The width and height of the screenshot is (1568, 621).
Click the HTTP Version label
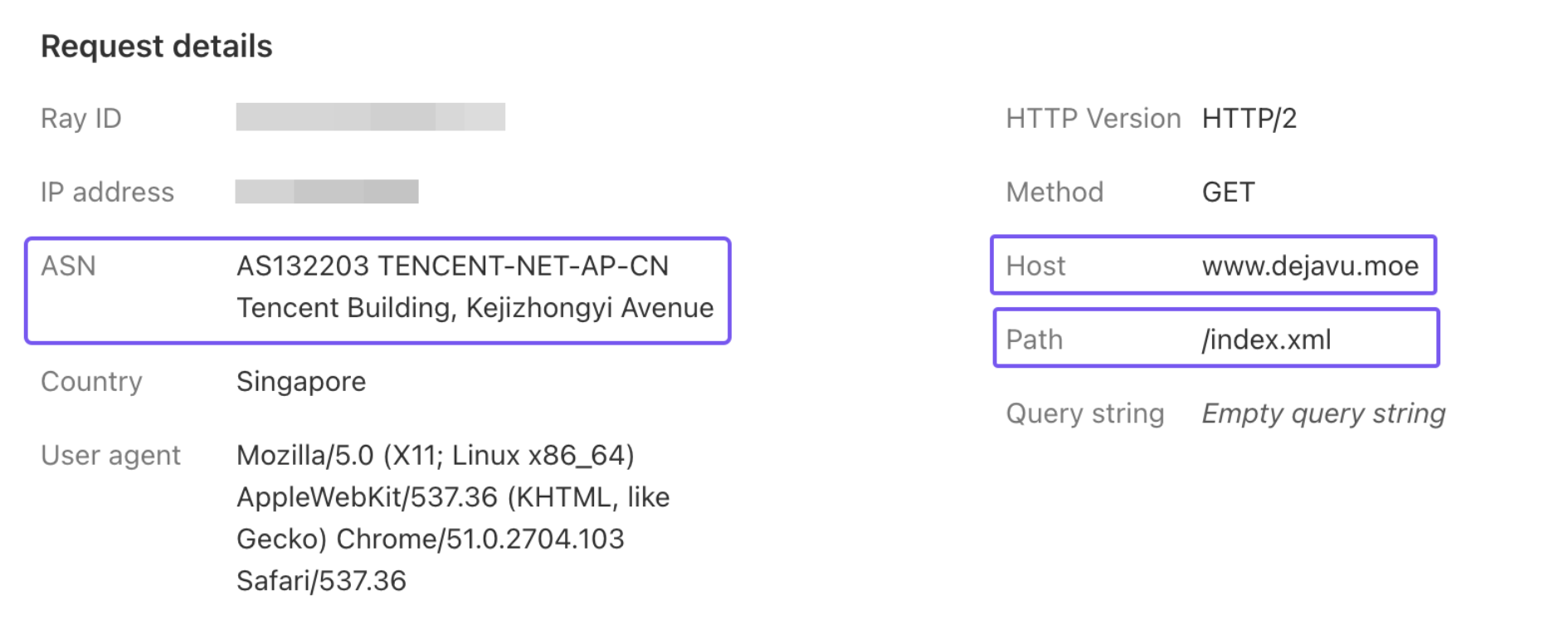[x=1093, y=119]
